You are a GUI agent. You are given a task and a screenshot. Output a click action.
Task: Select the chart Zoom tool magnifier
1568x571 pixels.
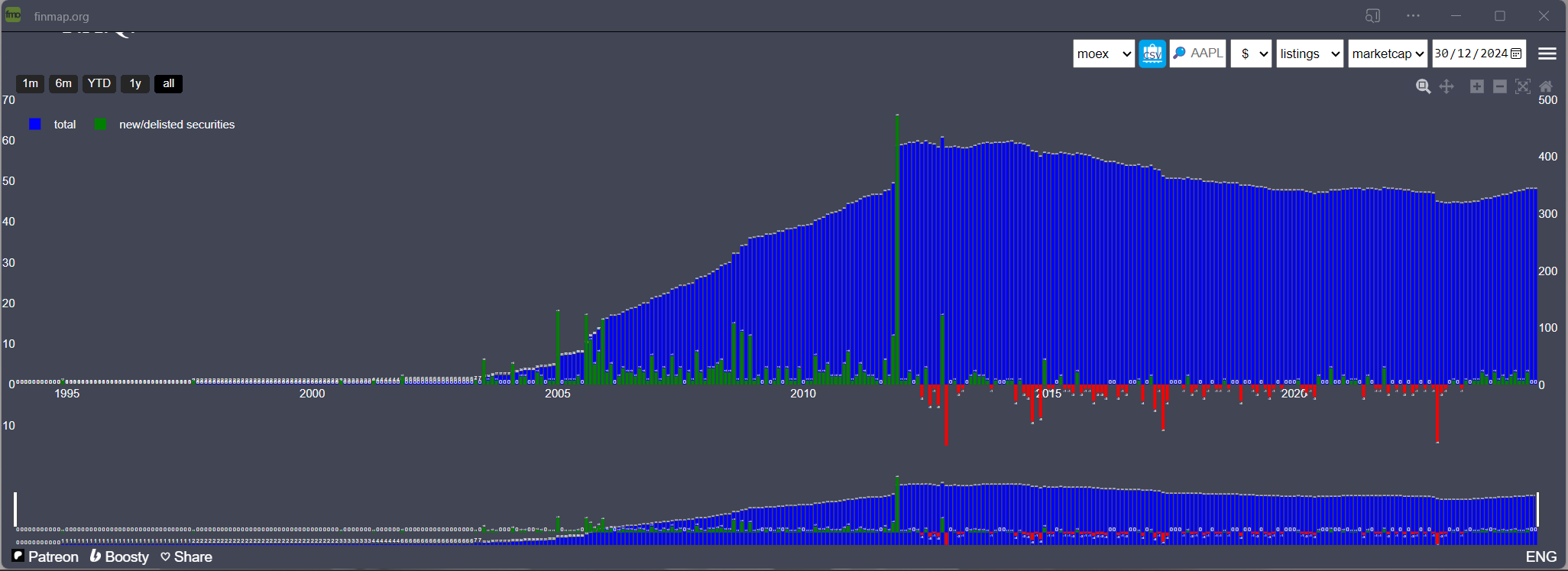tap(1423, 86)
